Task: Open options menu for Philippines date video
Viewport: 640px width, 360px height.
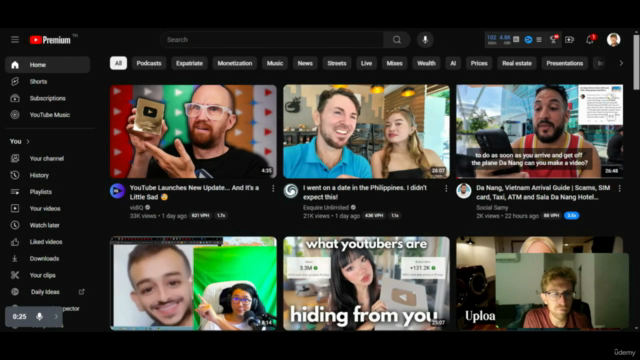Action: pos(446,188)
